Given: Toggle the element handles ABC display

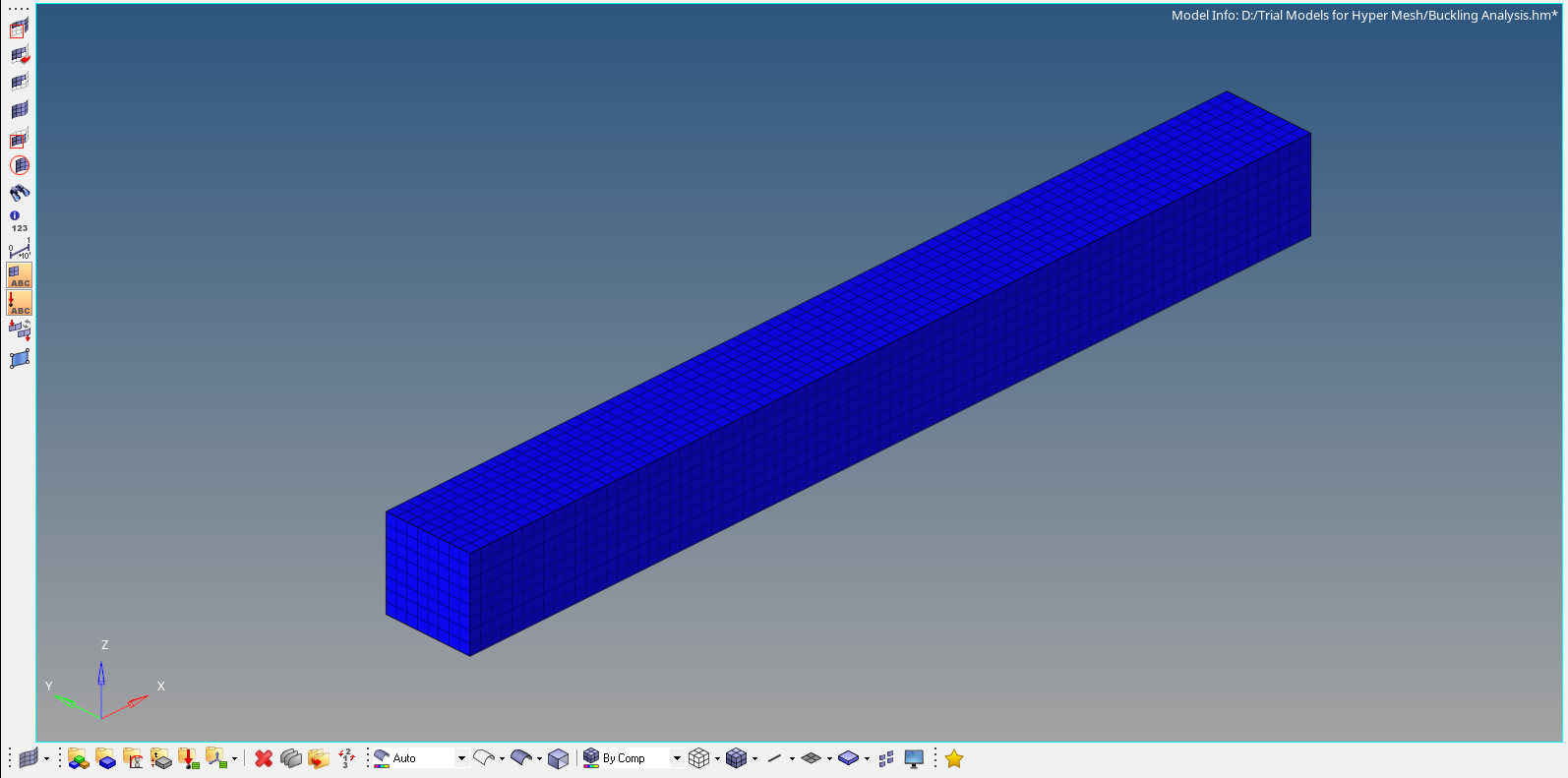Looking at the screenshot, I should (20, 275).
